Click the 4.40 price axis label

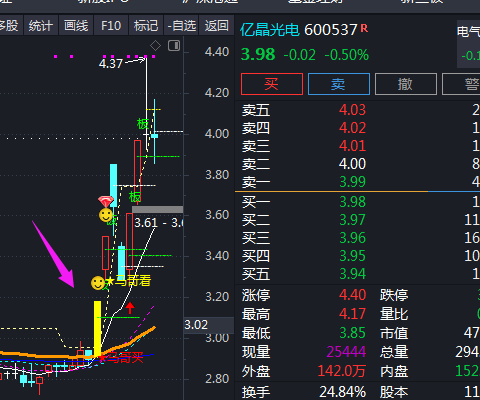click(217, 52)
